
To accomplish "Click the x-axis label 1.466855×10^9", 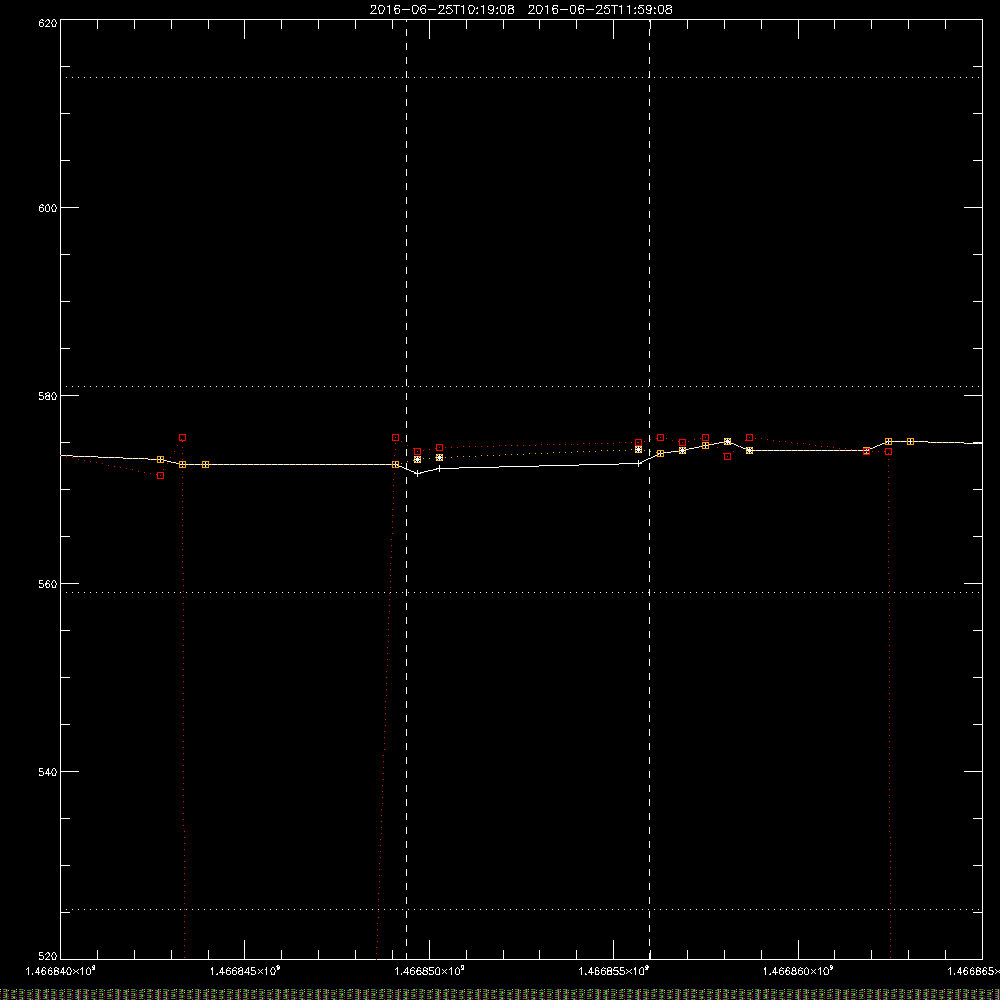I will 614,971.
